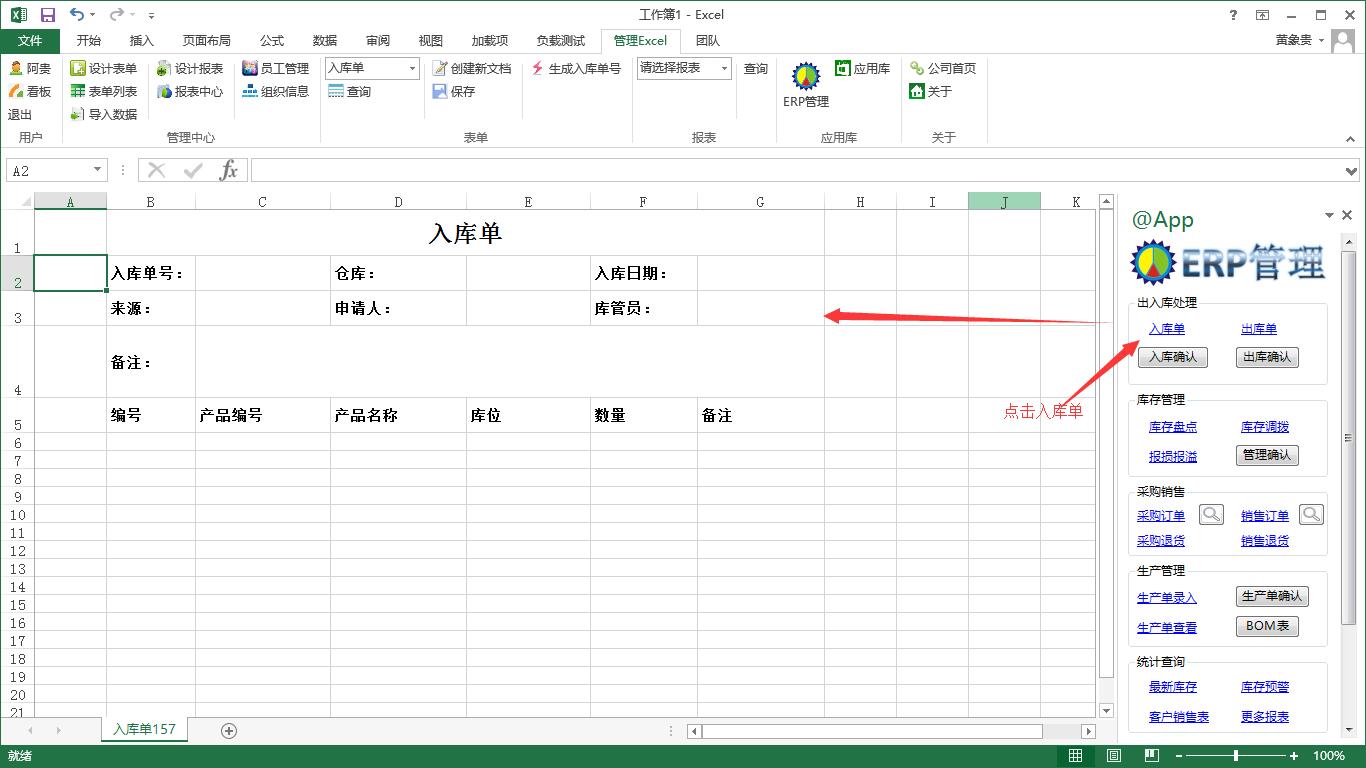
Task: Open the 请选择报表 dropdown
Action: (724, 68)
